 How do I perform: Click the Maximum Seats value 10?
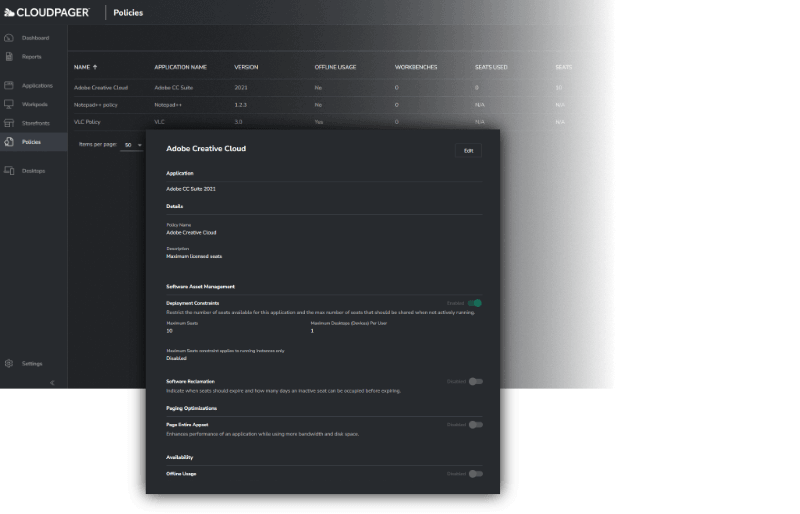pos(169,331)
